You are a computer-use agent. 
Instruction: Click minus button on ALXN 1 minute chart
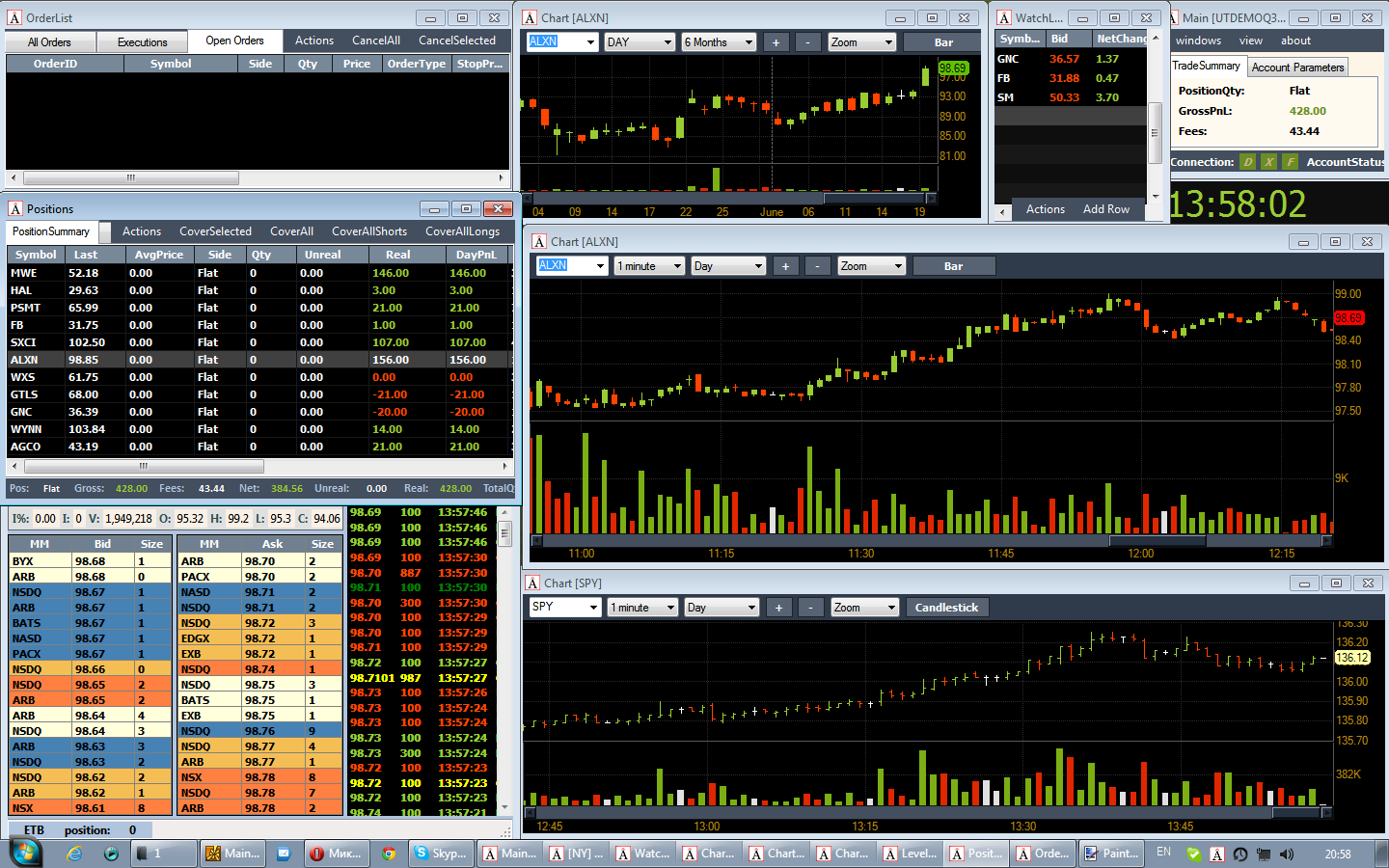[x=817, y=266]
